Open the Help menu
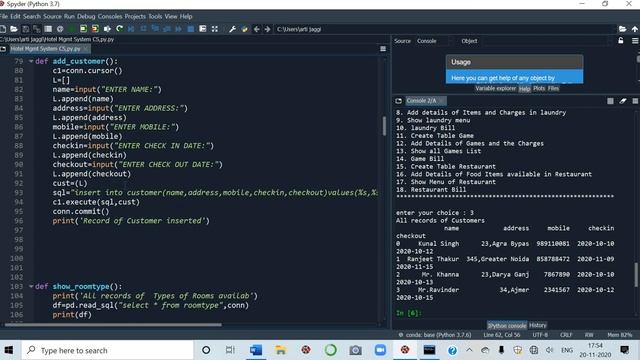The image size is (640, 360). click(x=186, y=16)
